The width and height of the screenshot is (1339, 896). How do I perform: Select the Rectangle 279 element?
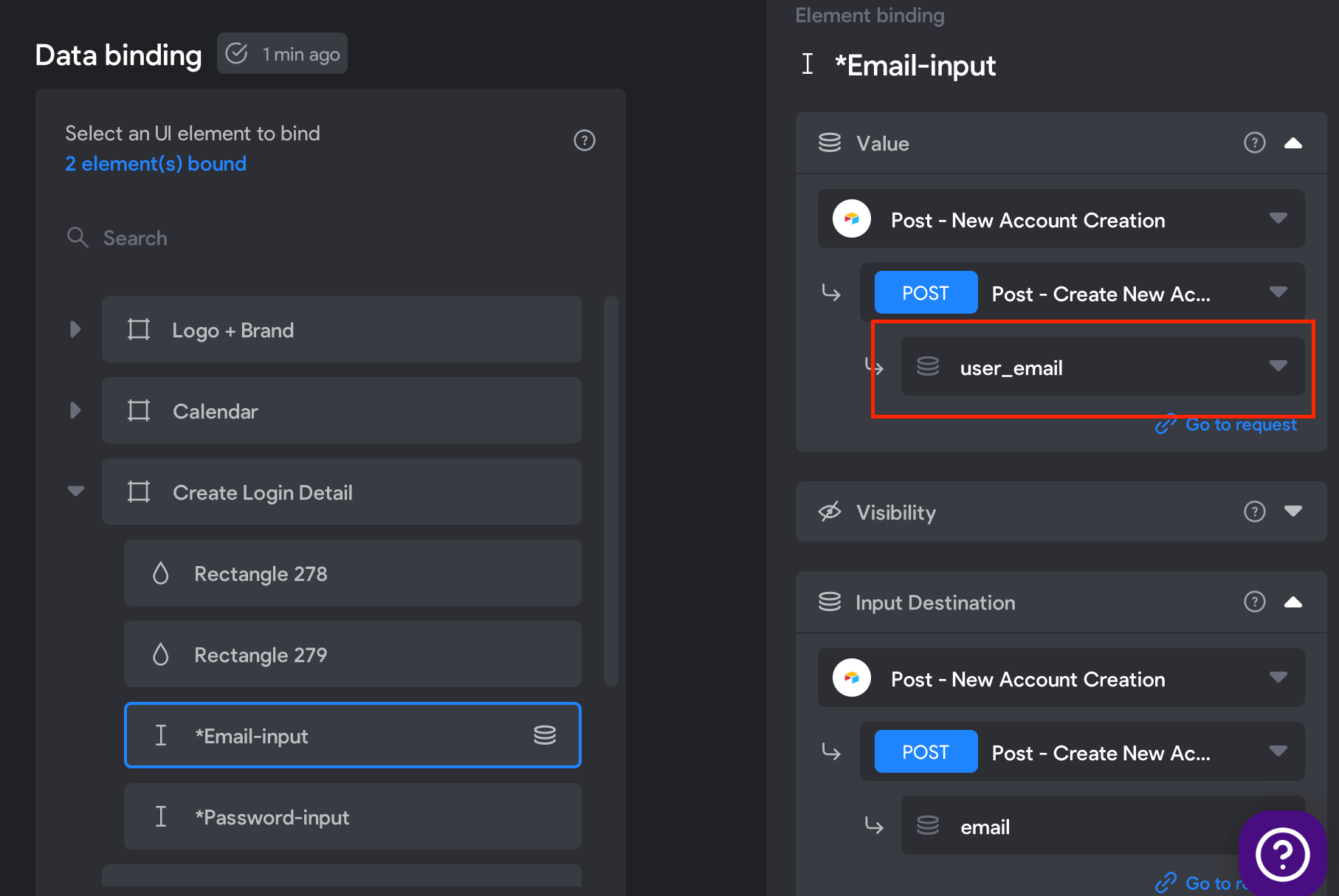tap(353, 654)
